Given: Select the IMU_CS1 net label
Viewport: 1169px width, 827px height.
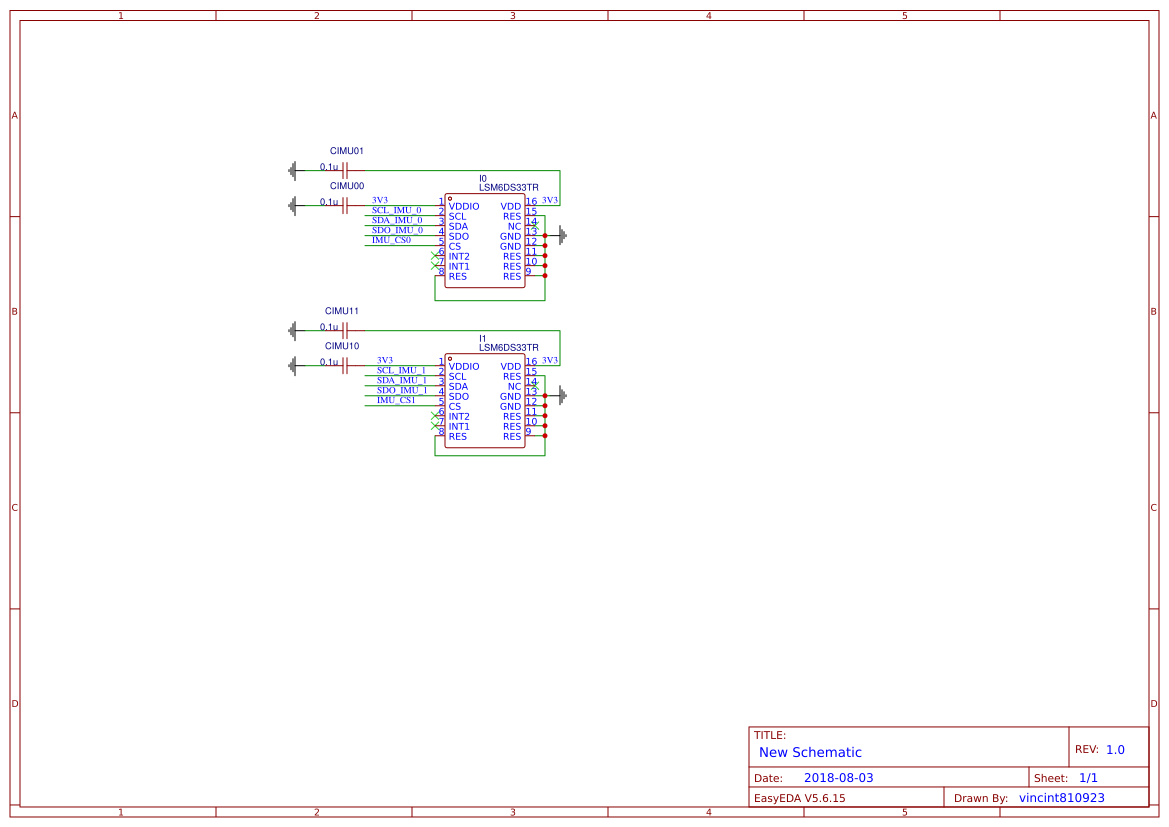Looking at the screenshot, I should [396, 400].
